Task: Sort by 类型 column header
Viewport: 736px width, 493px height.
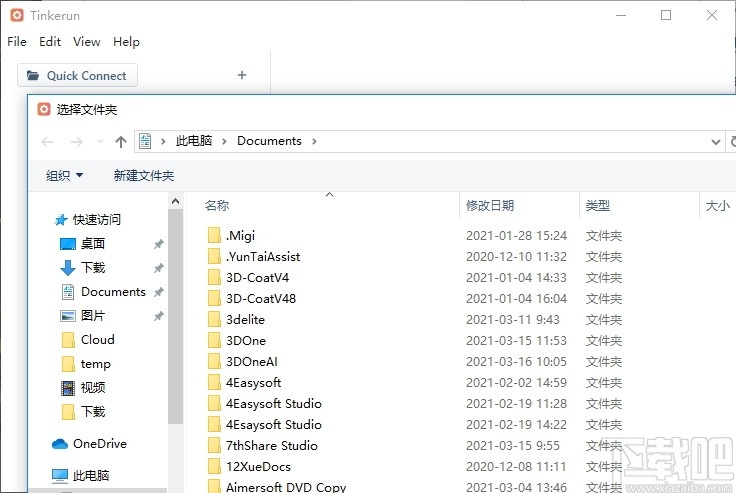Action: tap(598, 205)
